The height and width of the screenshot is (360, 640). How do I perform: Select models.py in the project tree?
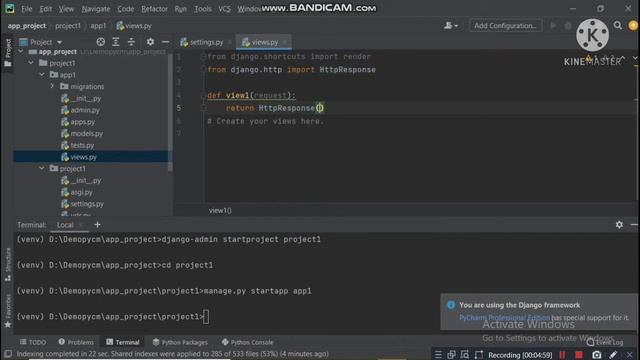[x=87, y=133]
